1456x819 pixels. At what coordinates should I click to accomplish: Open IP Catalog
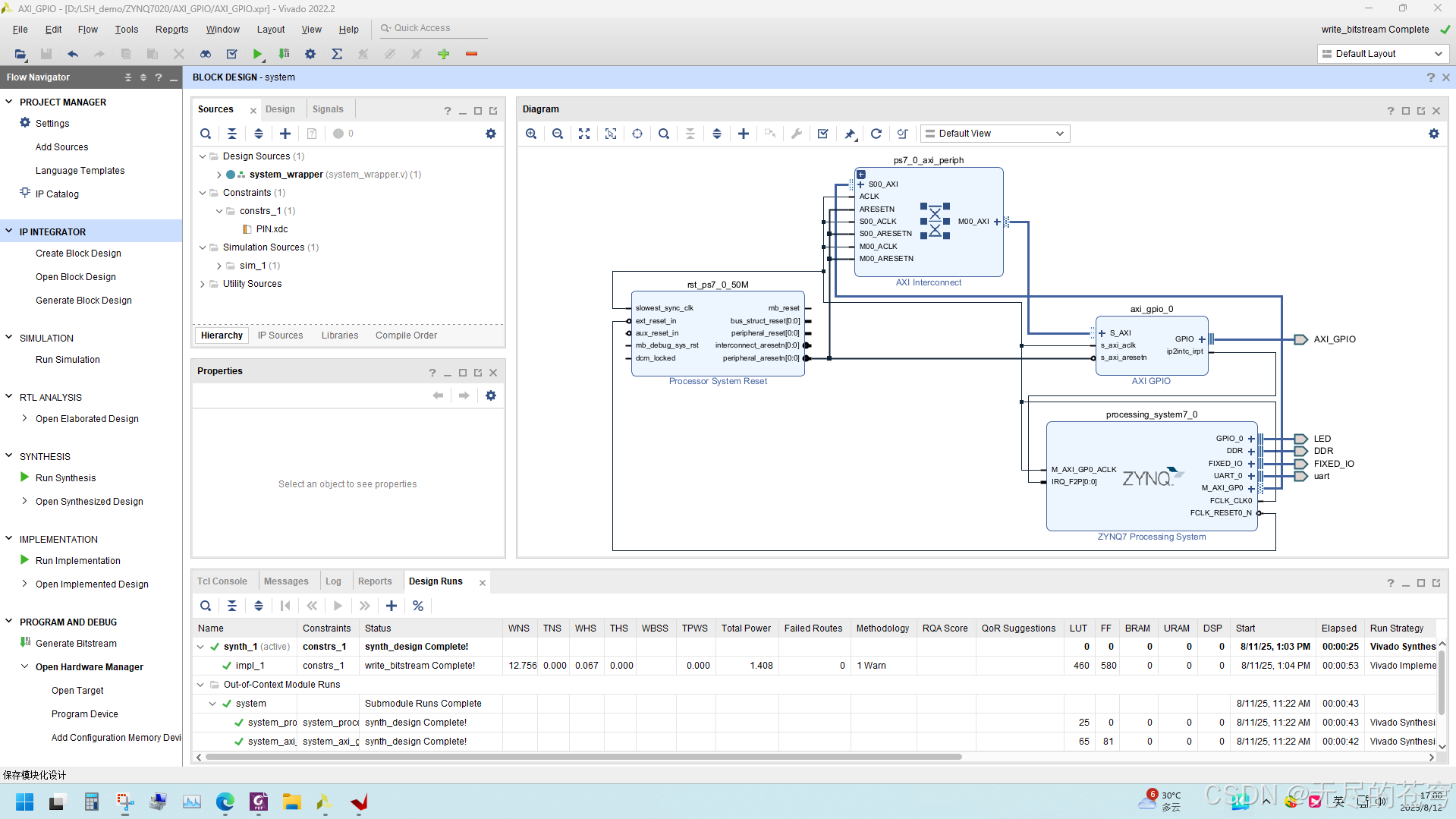[x=57, y=194]
